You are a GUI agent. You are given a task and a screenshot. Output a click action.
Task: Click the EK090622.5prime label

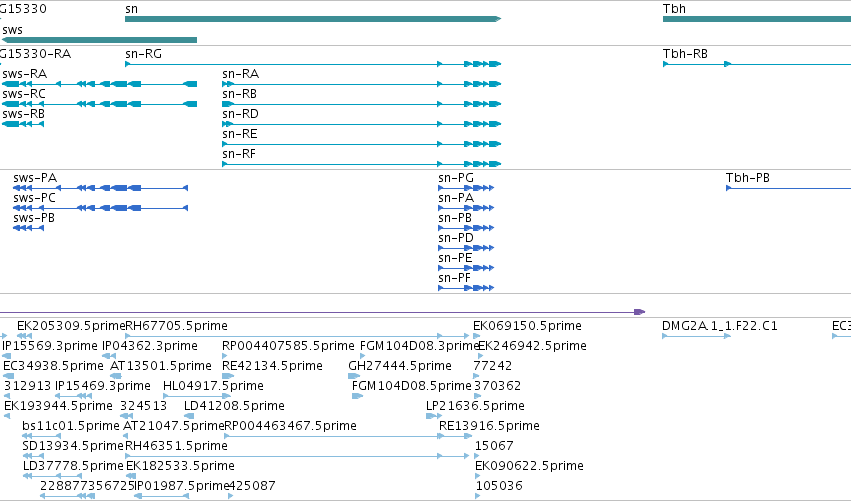click(x=529, y=466)
